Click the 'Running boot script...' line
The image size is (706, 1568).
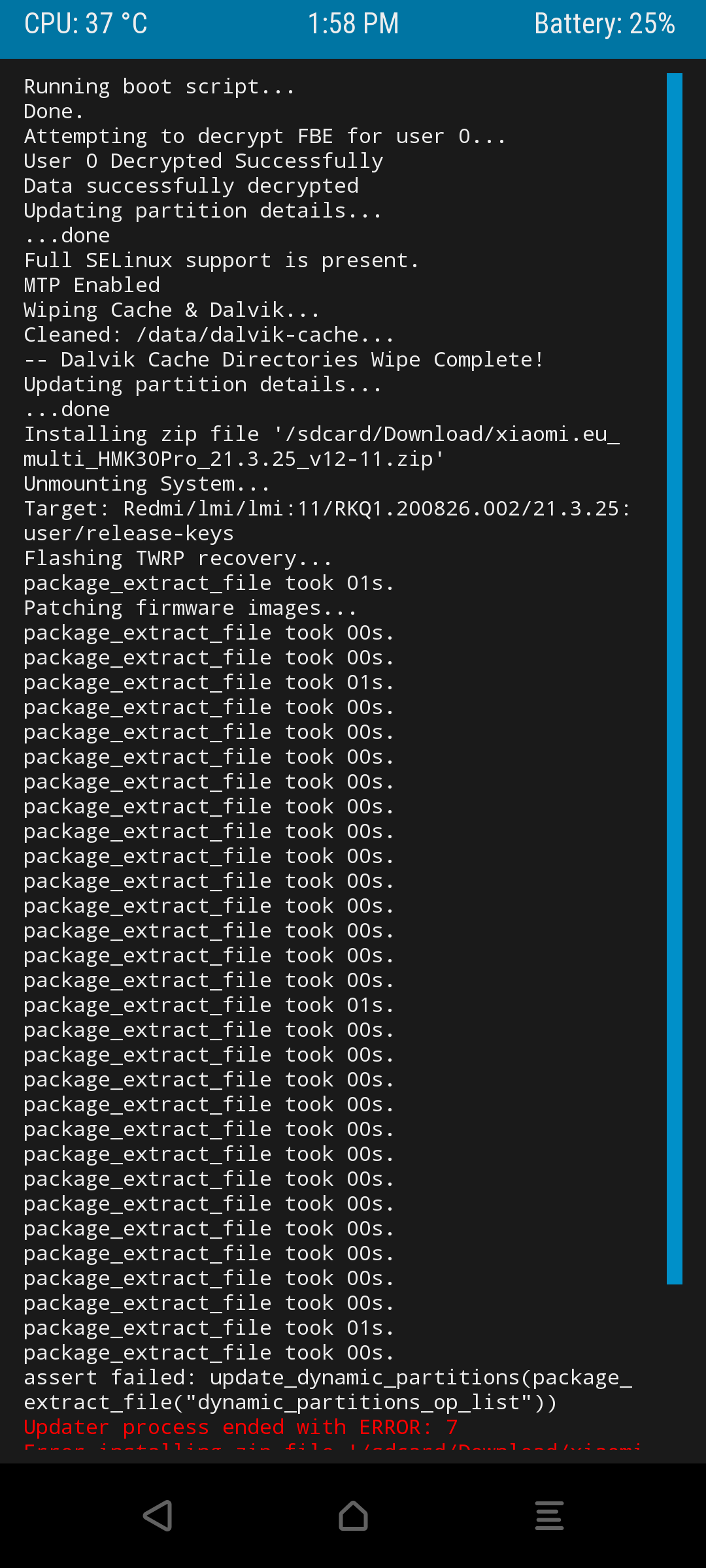(160, 87)
